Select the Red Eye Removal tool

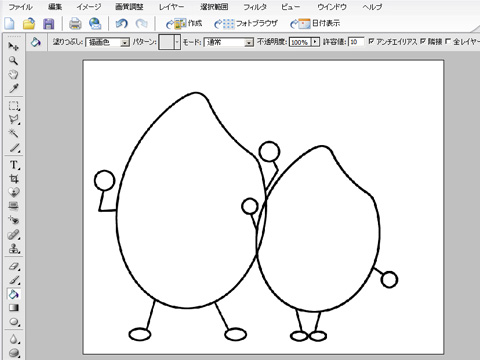pos(14,220)
